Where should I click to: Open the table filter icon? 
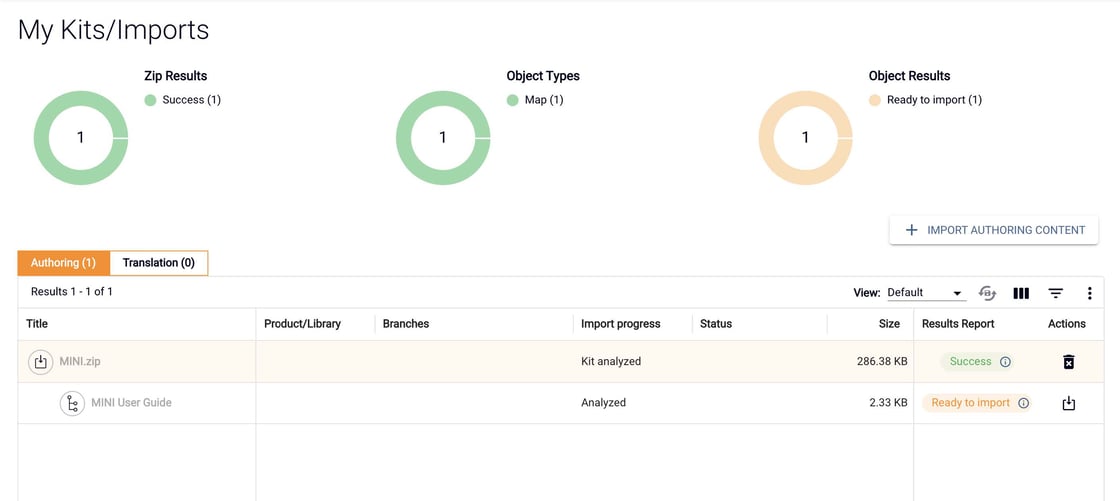click(1055, 293)
